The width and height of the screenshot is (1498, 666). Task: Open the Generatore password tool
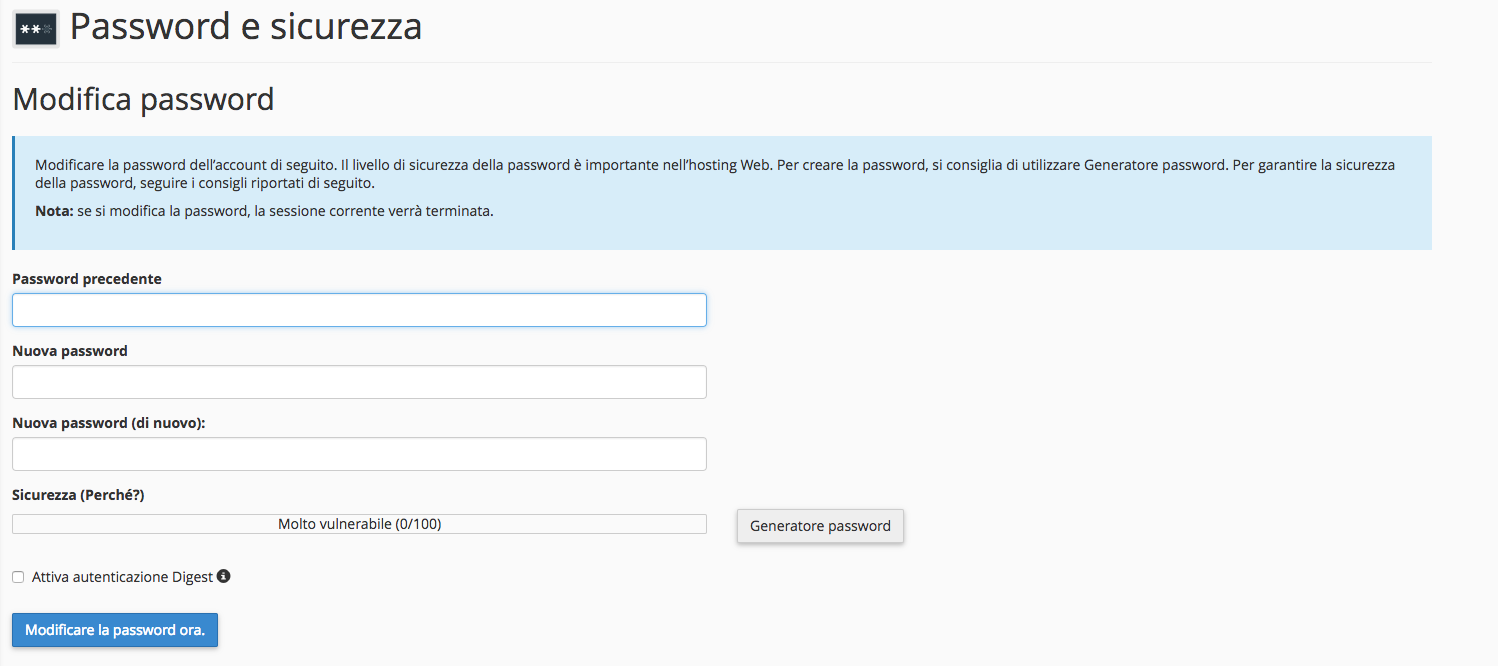820,526
